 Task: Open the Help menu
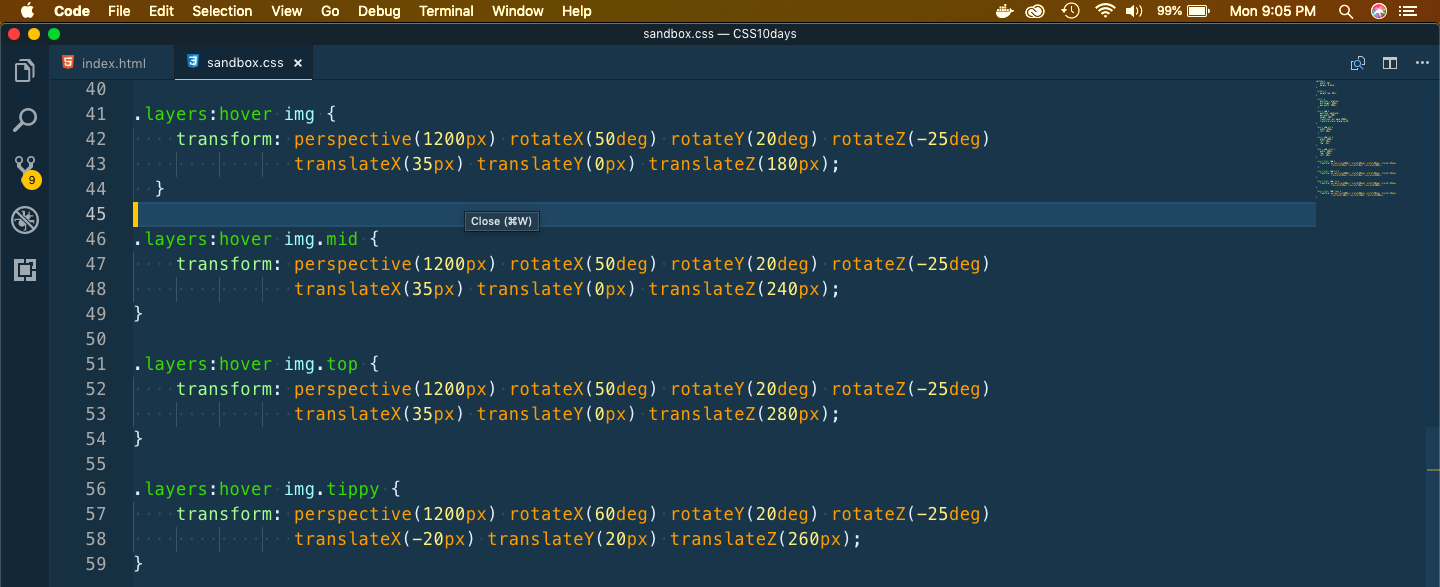point(577,11)
